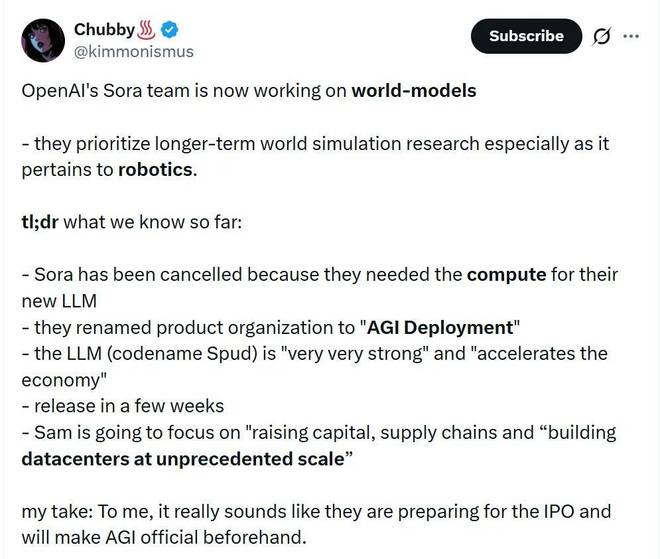Open the Grok slashed-circle icon

tap(602, 36)
